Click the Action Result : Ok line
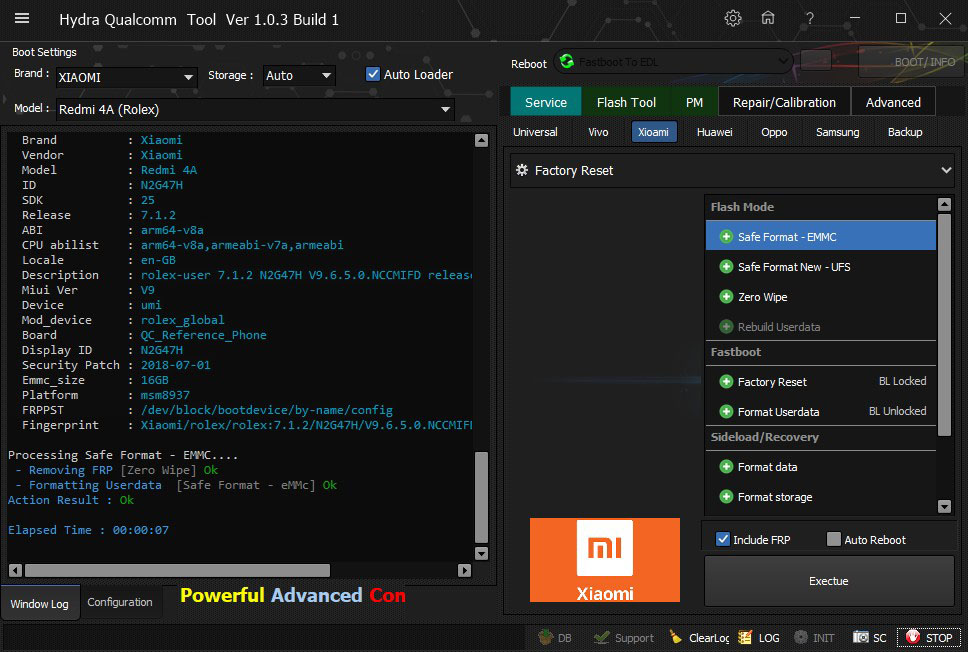968x652 pixels. 71,500
